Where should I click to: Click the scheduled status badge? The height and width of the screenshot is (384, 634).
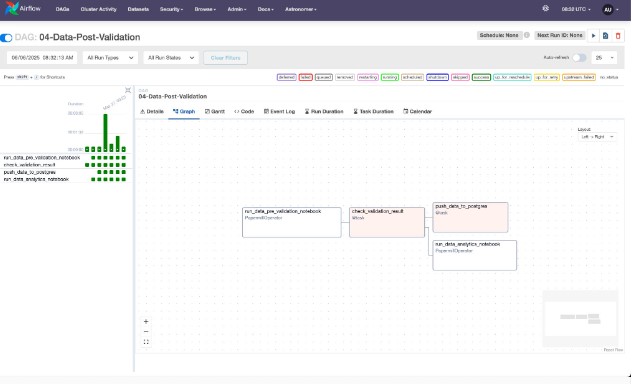[412, 77]
